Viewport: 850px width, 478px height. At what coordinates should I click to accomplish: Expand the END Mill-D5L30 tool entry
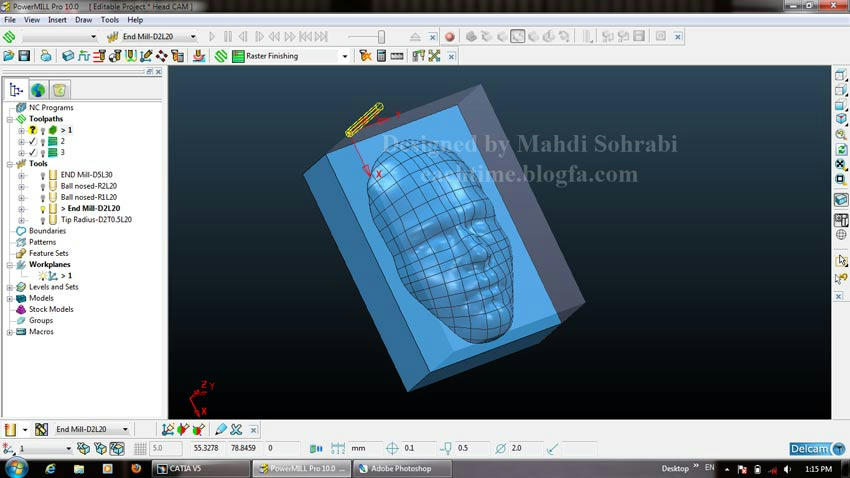tap(21, 175)
